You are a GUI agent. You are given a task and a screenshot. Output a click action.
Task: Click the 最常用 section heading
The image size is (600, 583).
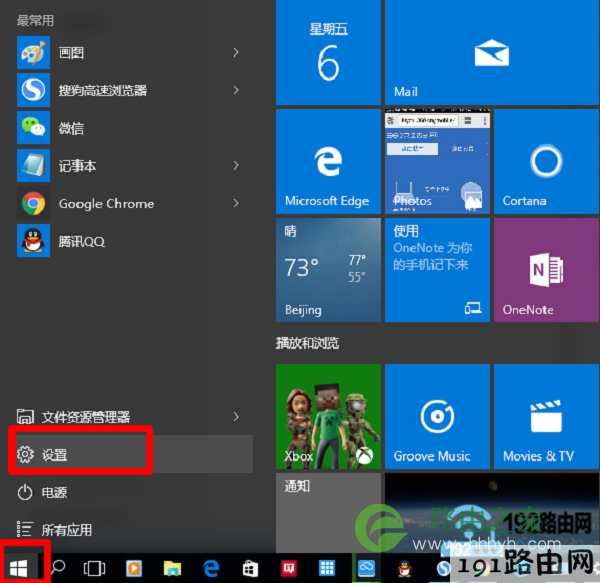[35, 20]
